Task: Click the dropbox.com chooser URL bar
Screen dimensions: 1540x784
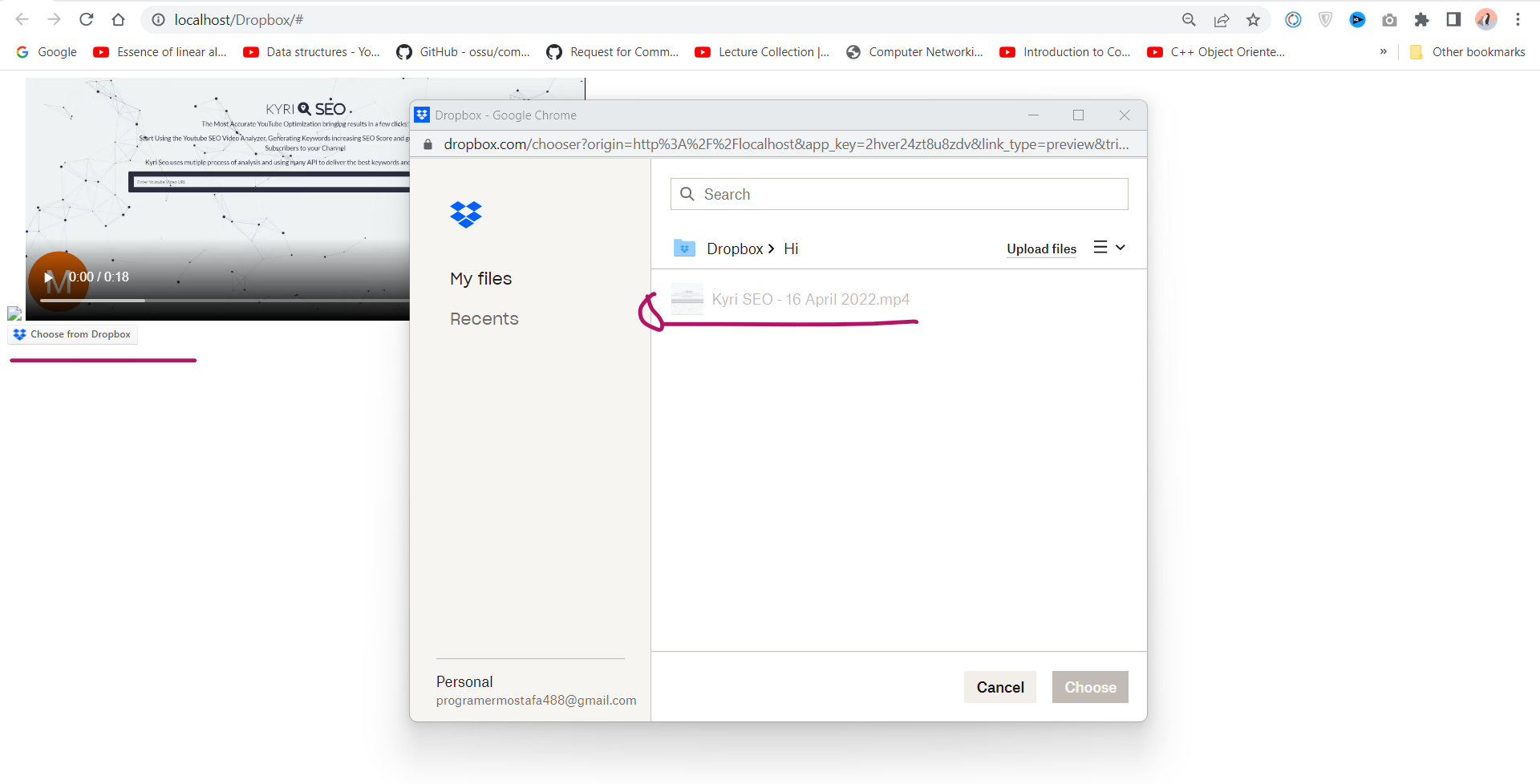Action: coord(786,144)
